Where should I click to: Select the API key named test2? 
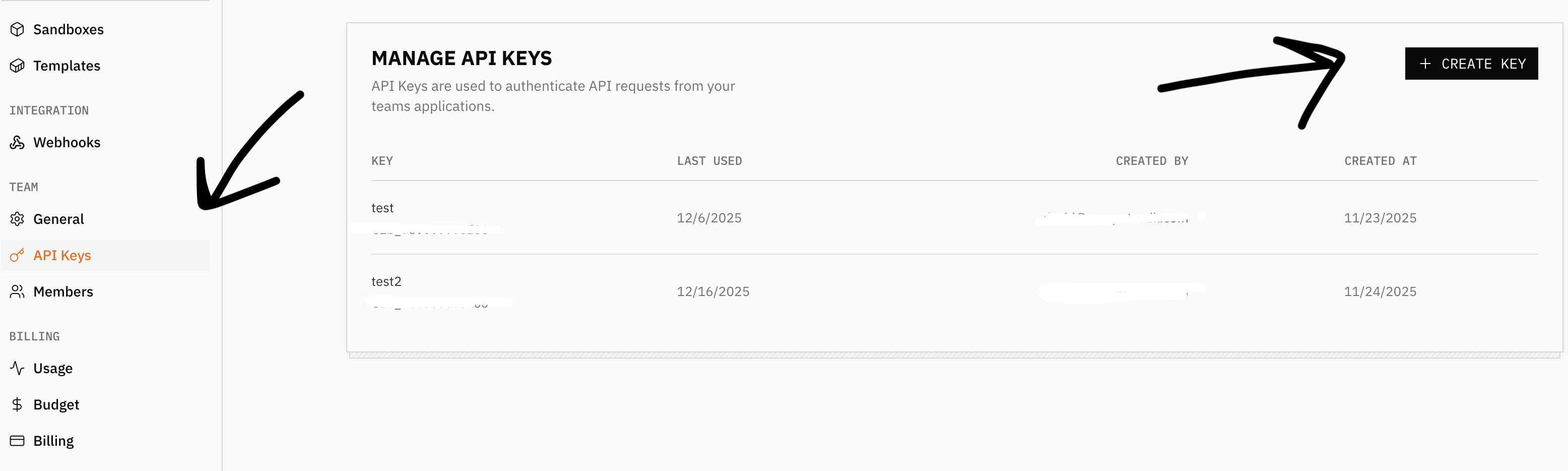386,281
